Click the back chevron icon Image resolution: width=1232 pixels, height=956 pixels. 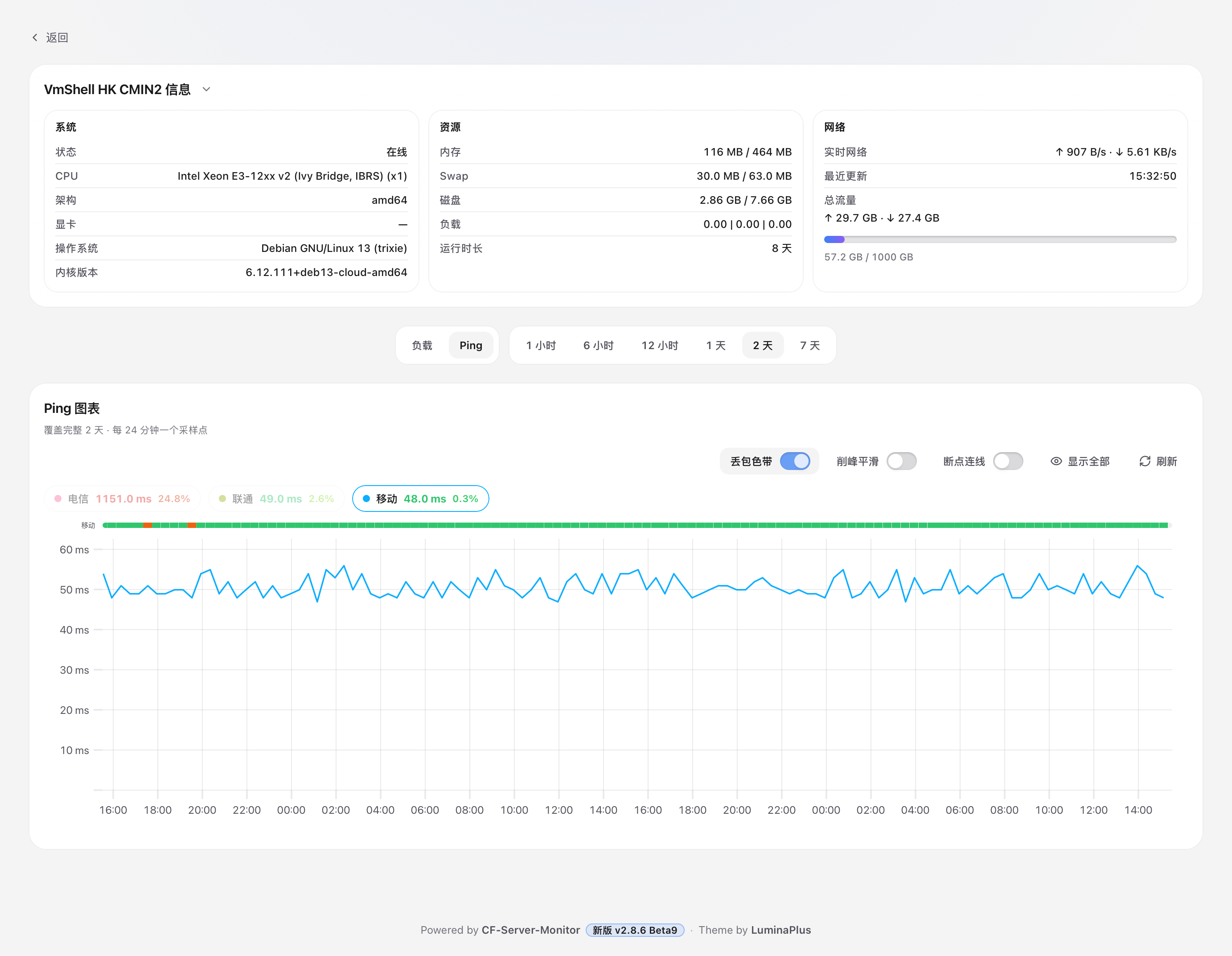tap(35, 37)
